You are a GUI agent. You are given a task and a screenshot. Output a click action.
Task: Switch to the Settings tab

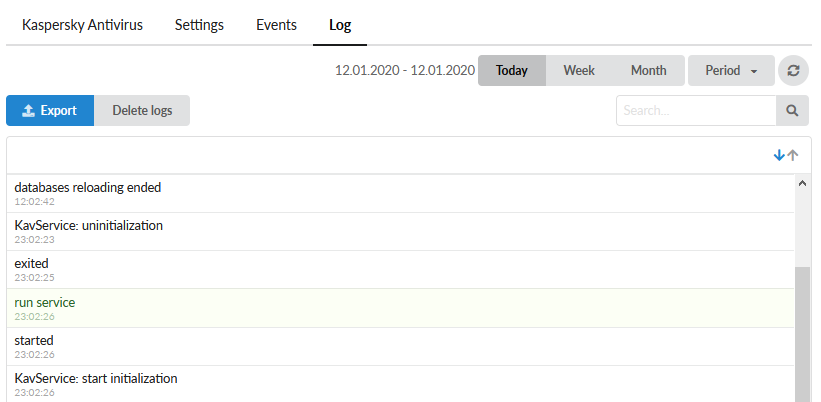(199, 25)
